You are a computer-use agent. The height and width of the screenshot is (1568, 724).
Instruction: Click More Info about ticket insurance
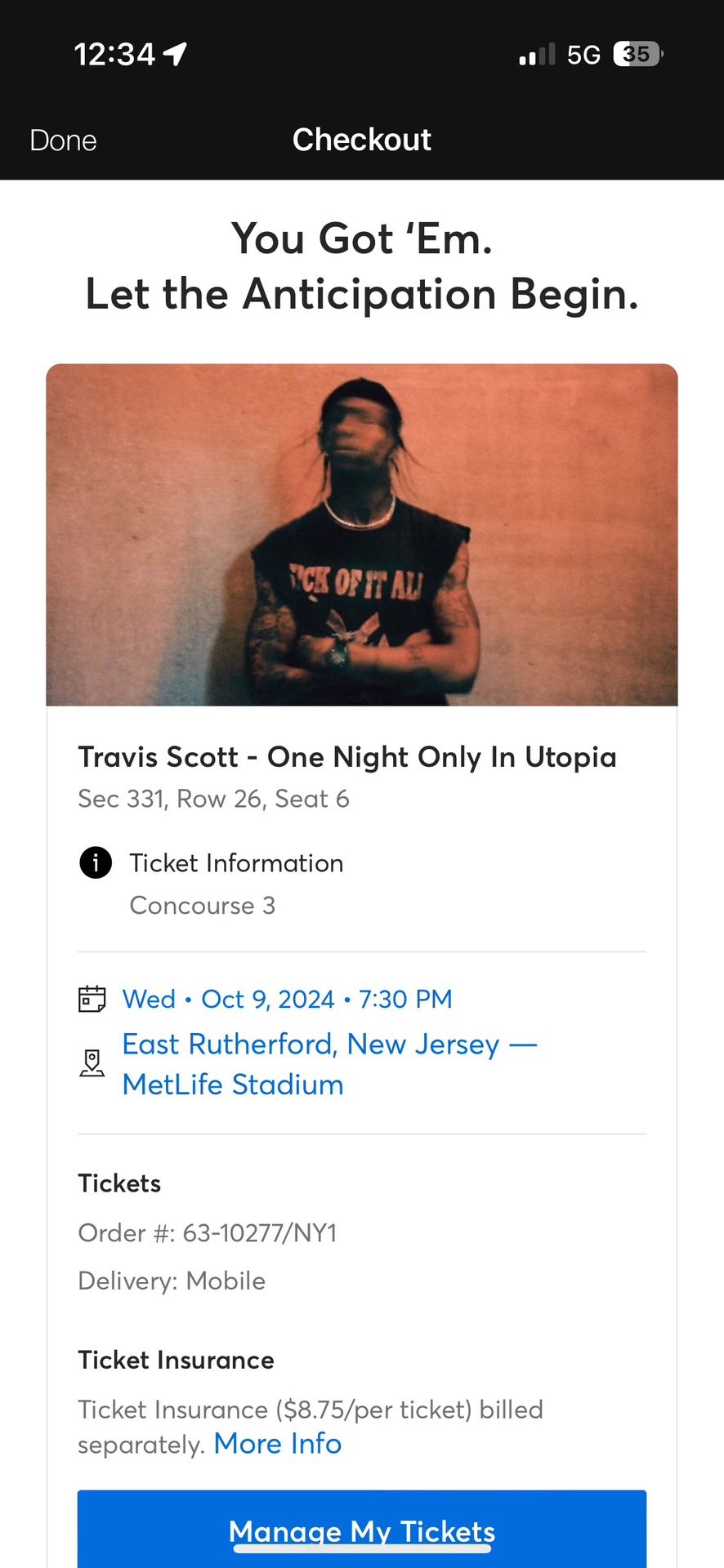tap(276, 1444)
